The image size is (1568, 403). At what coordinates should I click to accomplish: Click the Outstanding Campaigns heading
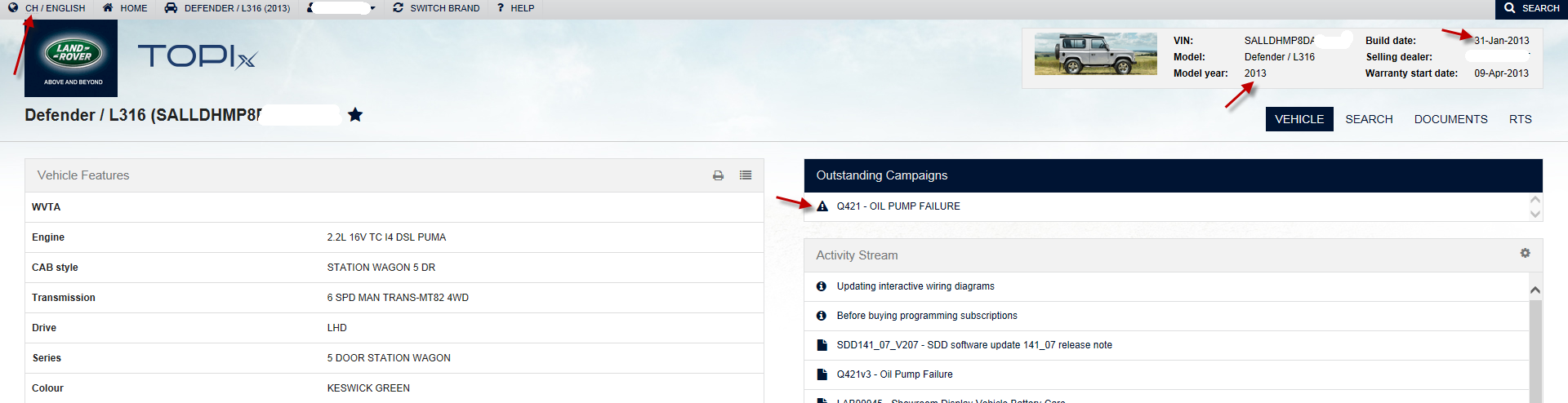click(882, 175)
